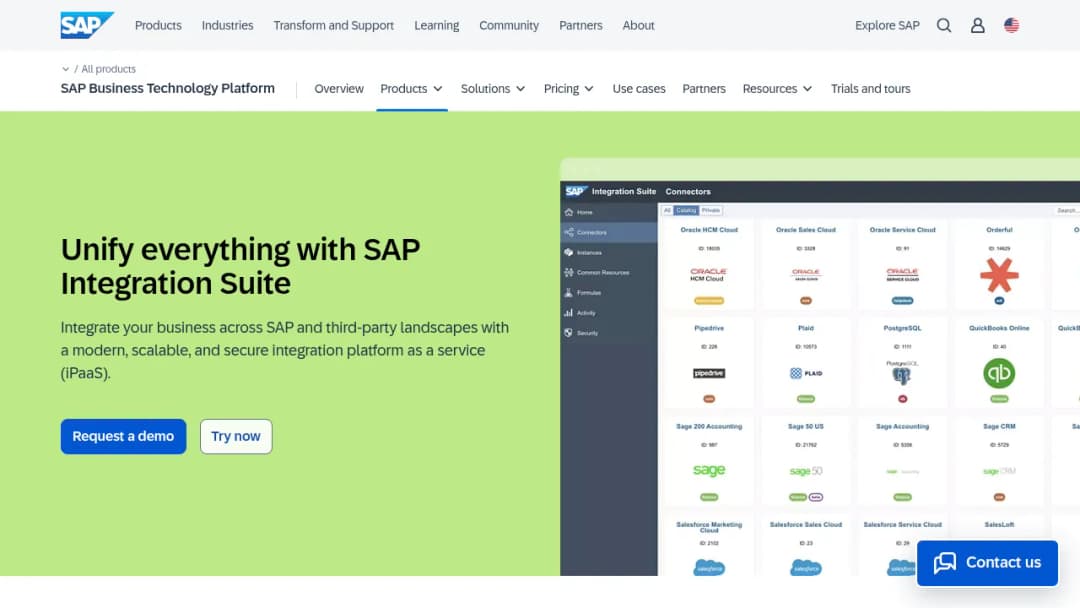This screenshot has width=1080, height=608.
Task: Open the search magnifier icon
Action: (944, 25)
